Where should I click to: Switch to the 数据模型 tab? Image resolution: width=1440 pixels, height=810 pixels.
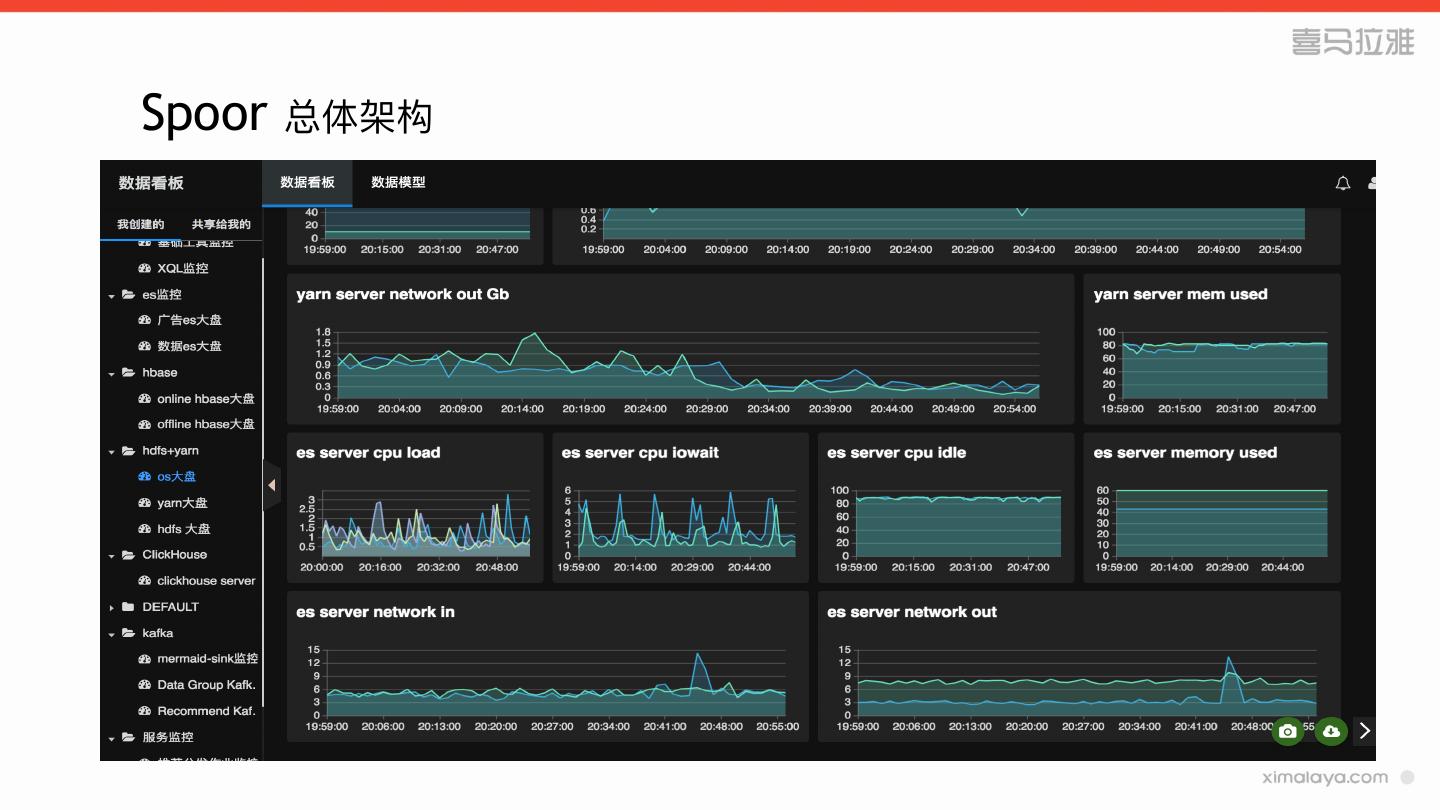click(x=398, y=182)
